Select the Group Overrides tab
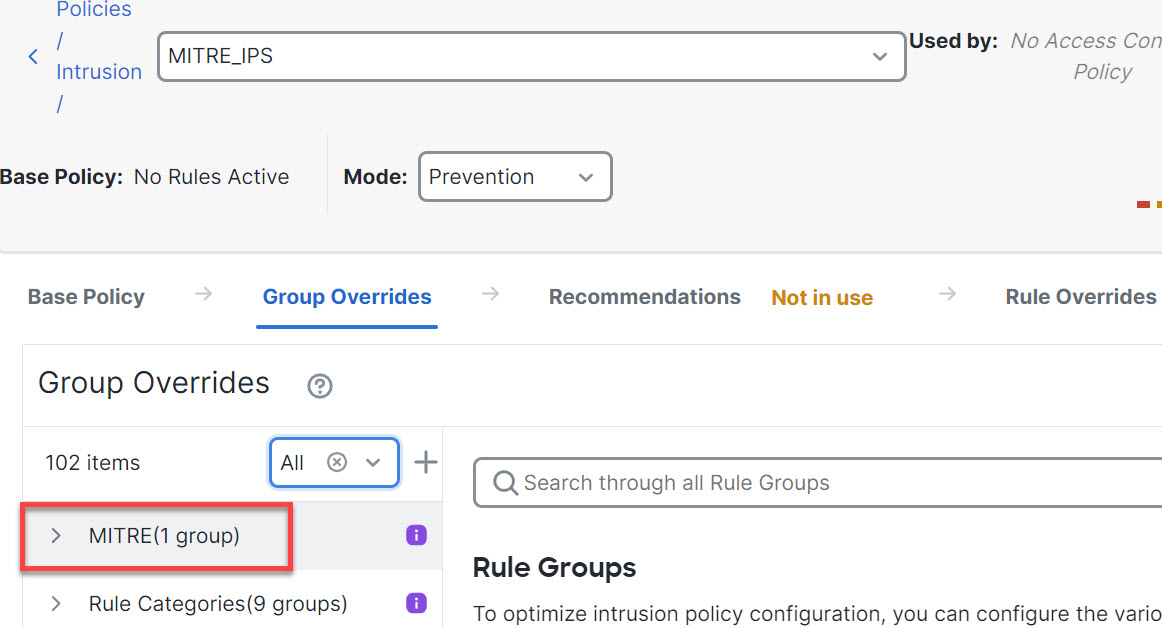 pos(347,297)
